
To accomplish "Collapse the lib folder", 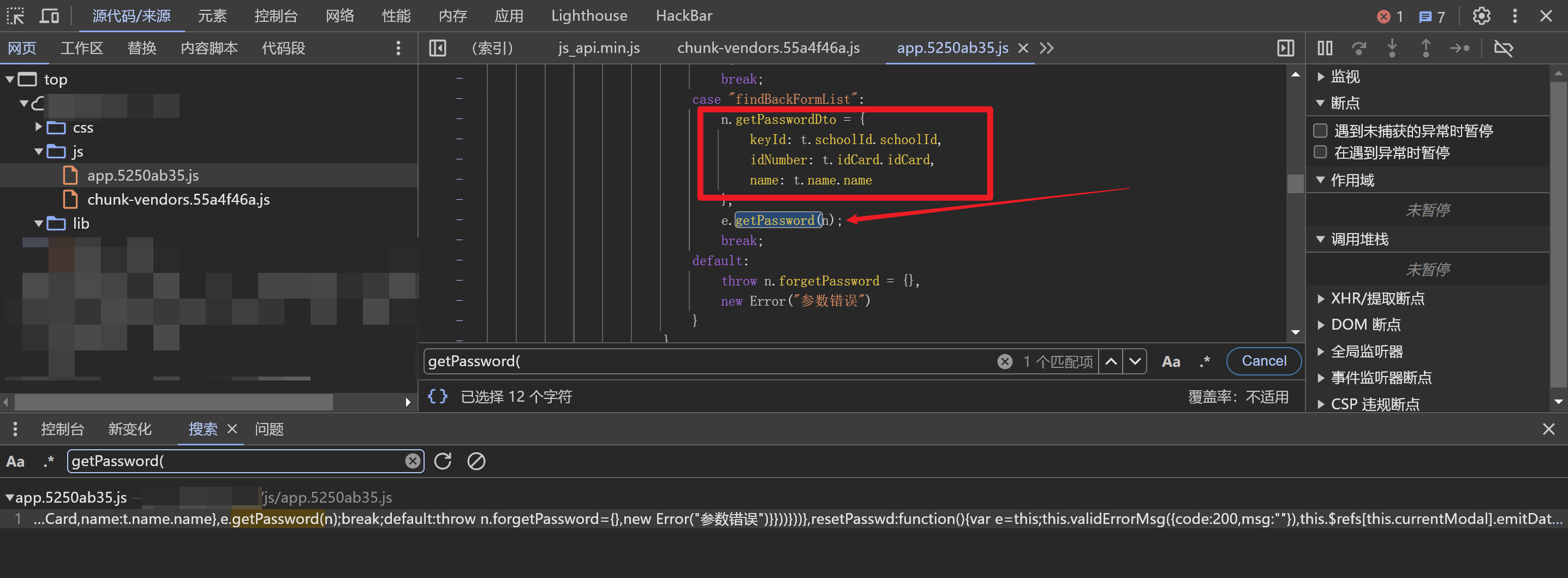I will pos(38,223).
